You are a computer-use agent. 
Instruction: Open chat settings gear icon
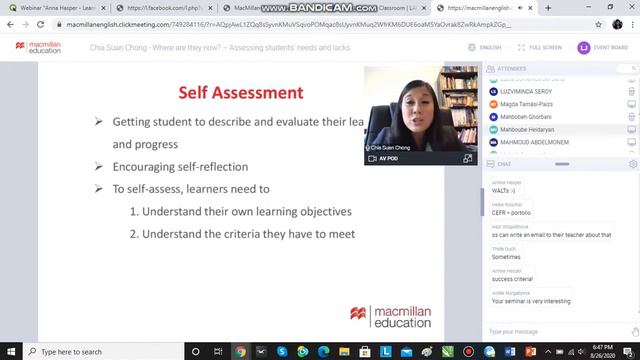point(633,164)
